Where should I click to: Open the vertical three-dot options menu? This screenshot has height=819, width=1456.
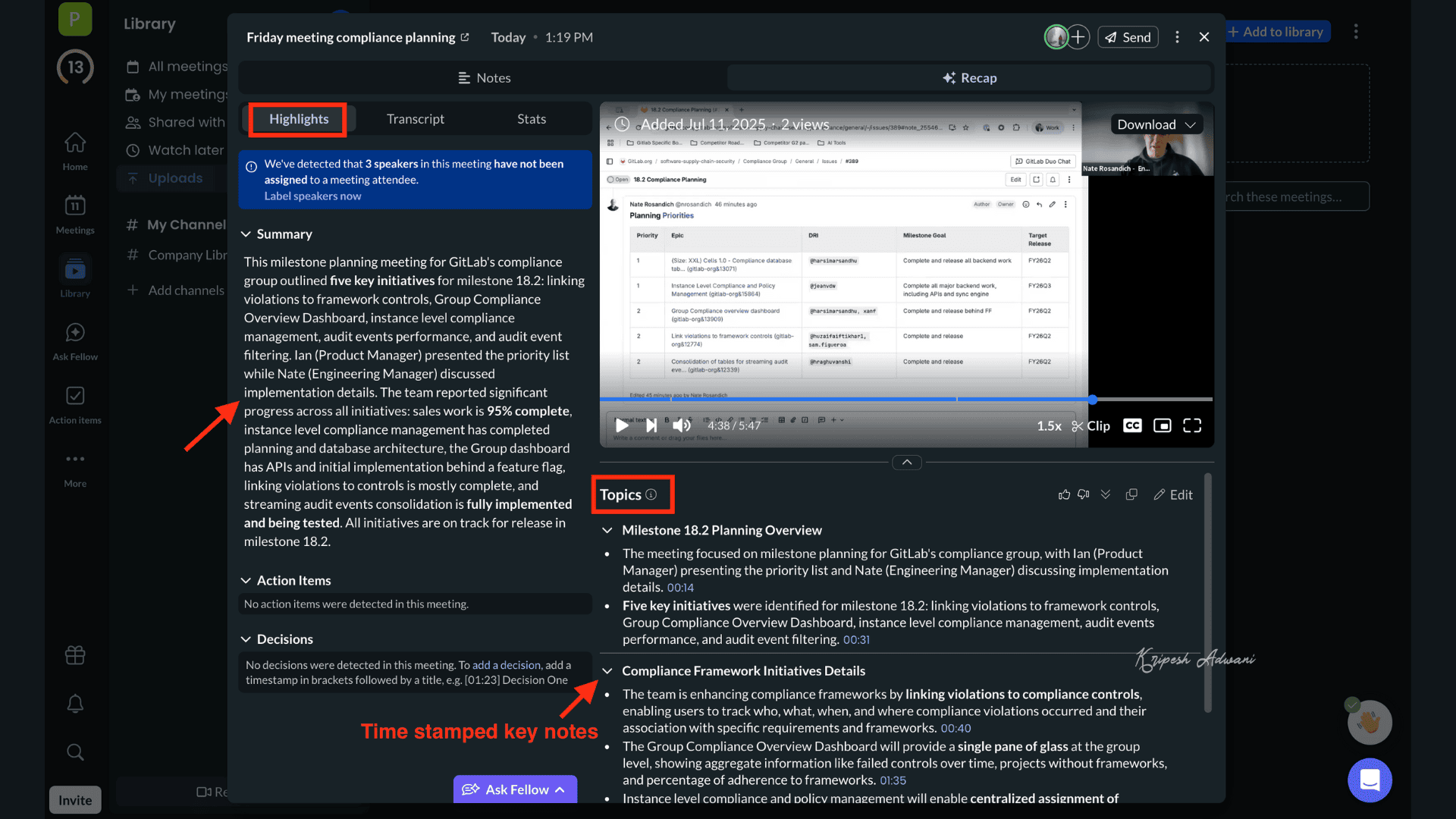click(x=1177, y=37)
